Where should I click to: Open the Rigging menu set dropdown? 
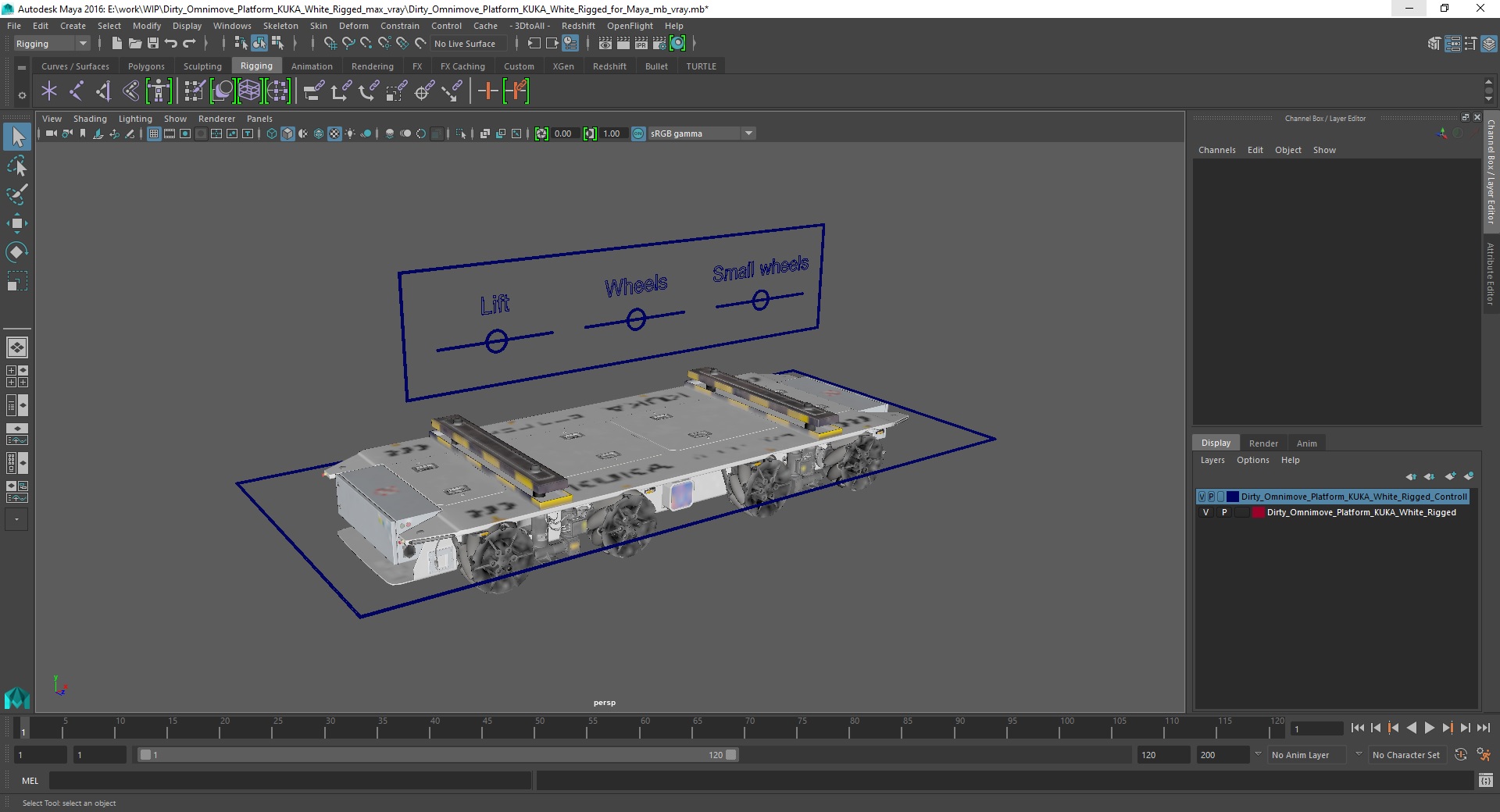(52, 44)
